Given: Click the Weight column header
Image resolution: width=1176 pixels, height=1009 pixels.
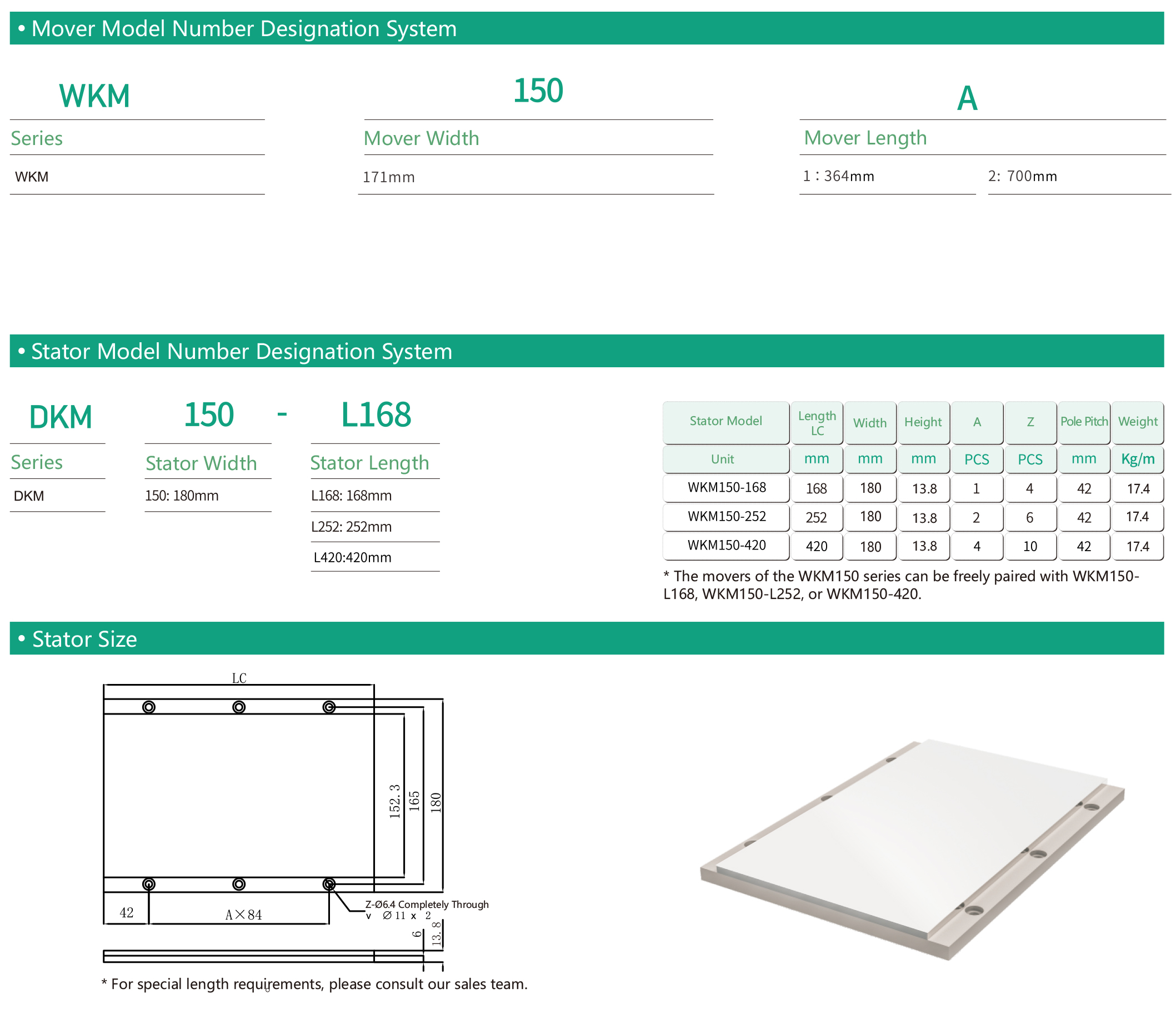Looking at the screenshot, I should click(x=1138, y=421).
